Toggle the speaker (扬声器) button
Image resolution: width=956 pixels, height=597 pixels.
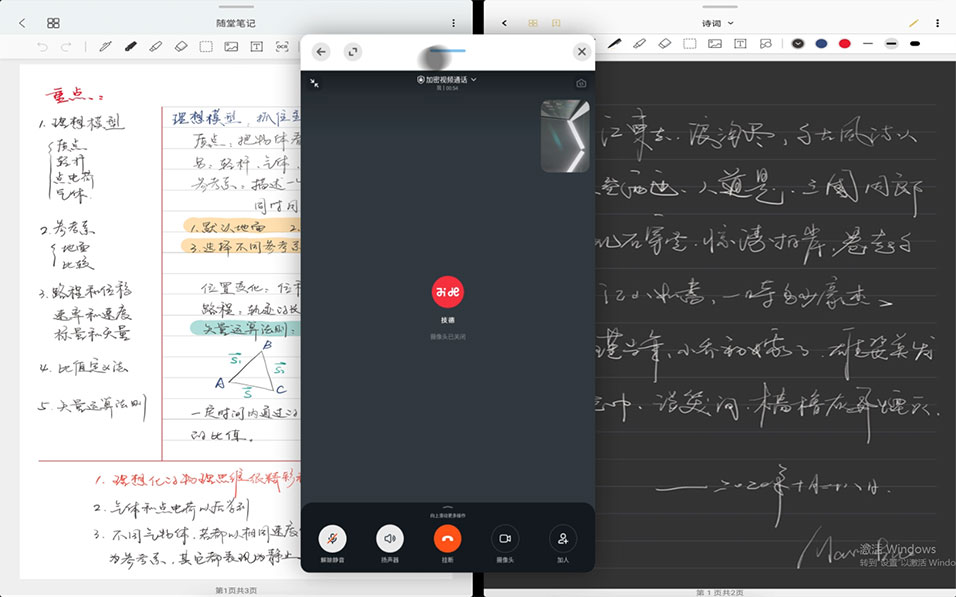[x=390, y=539]
